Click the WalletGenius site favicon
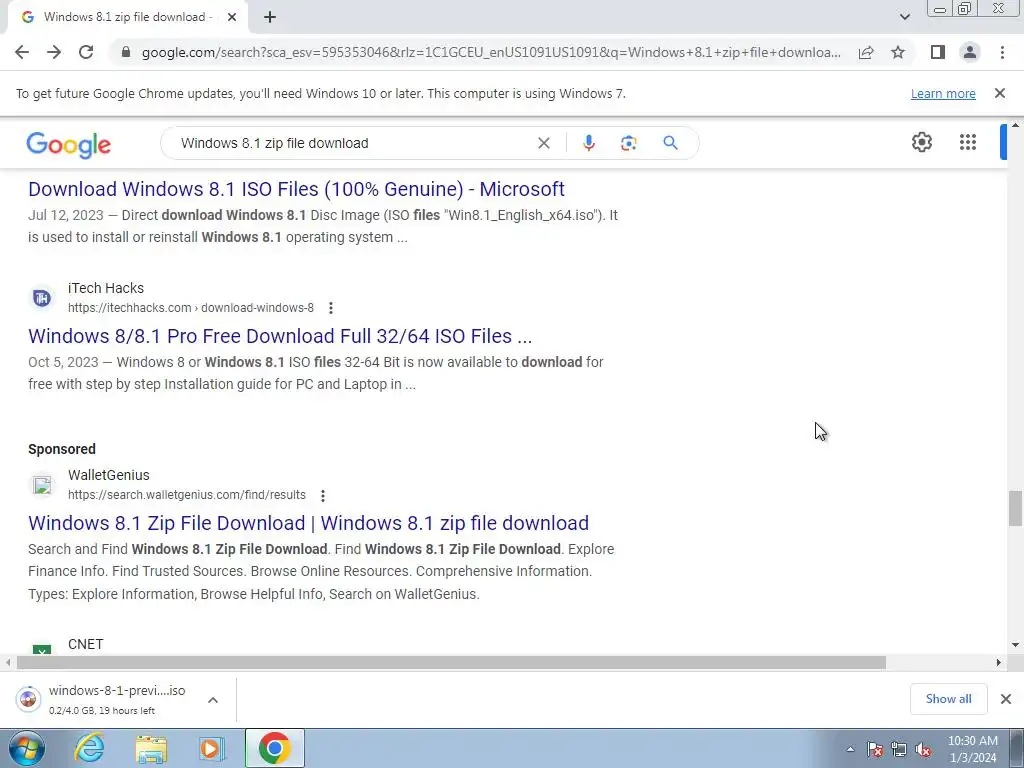1024x768 pixels. point(42,485)
